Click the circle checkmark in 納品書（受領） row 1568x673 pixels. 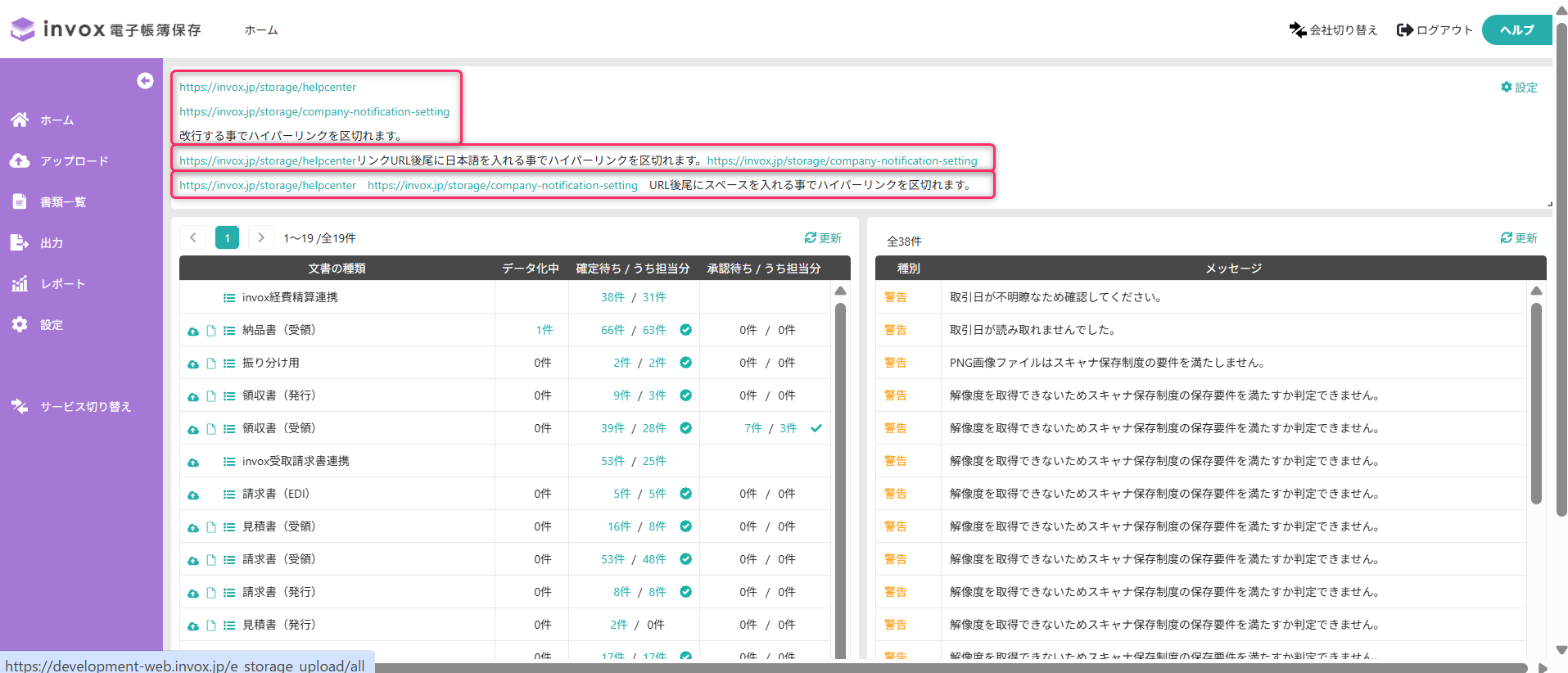pyautogui.click(x=685, y=330)
